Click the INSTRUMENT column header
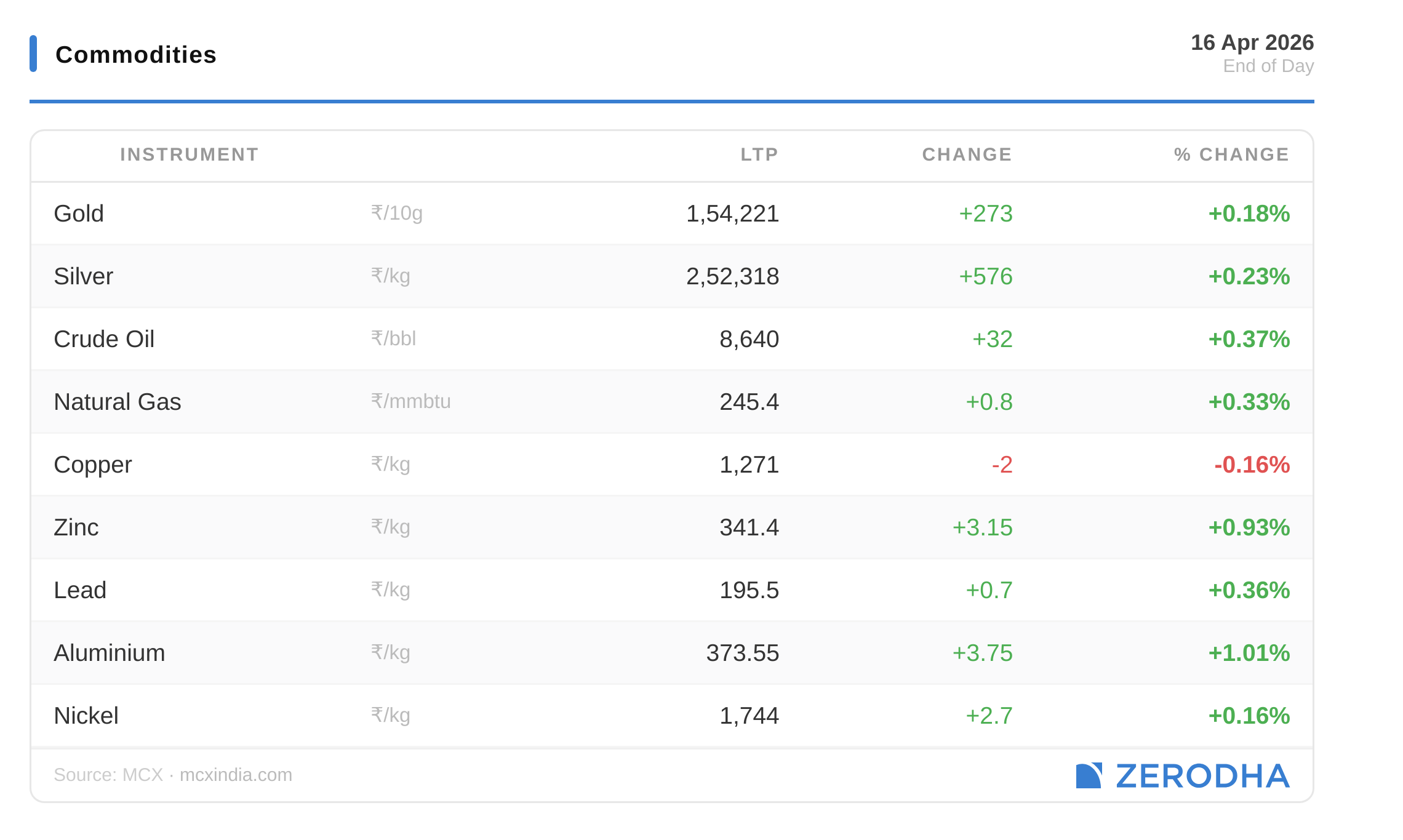 point(190,154)
